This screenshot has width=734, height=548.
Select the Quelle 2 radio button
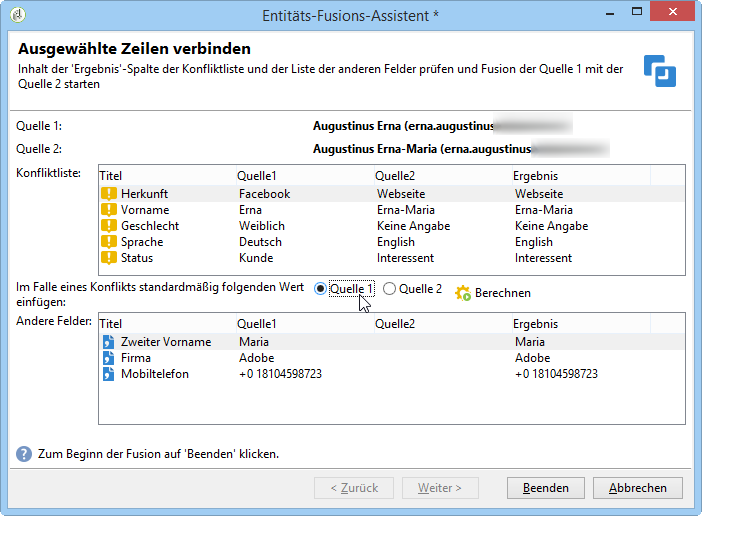pos(389,289)
